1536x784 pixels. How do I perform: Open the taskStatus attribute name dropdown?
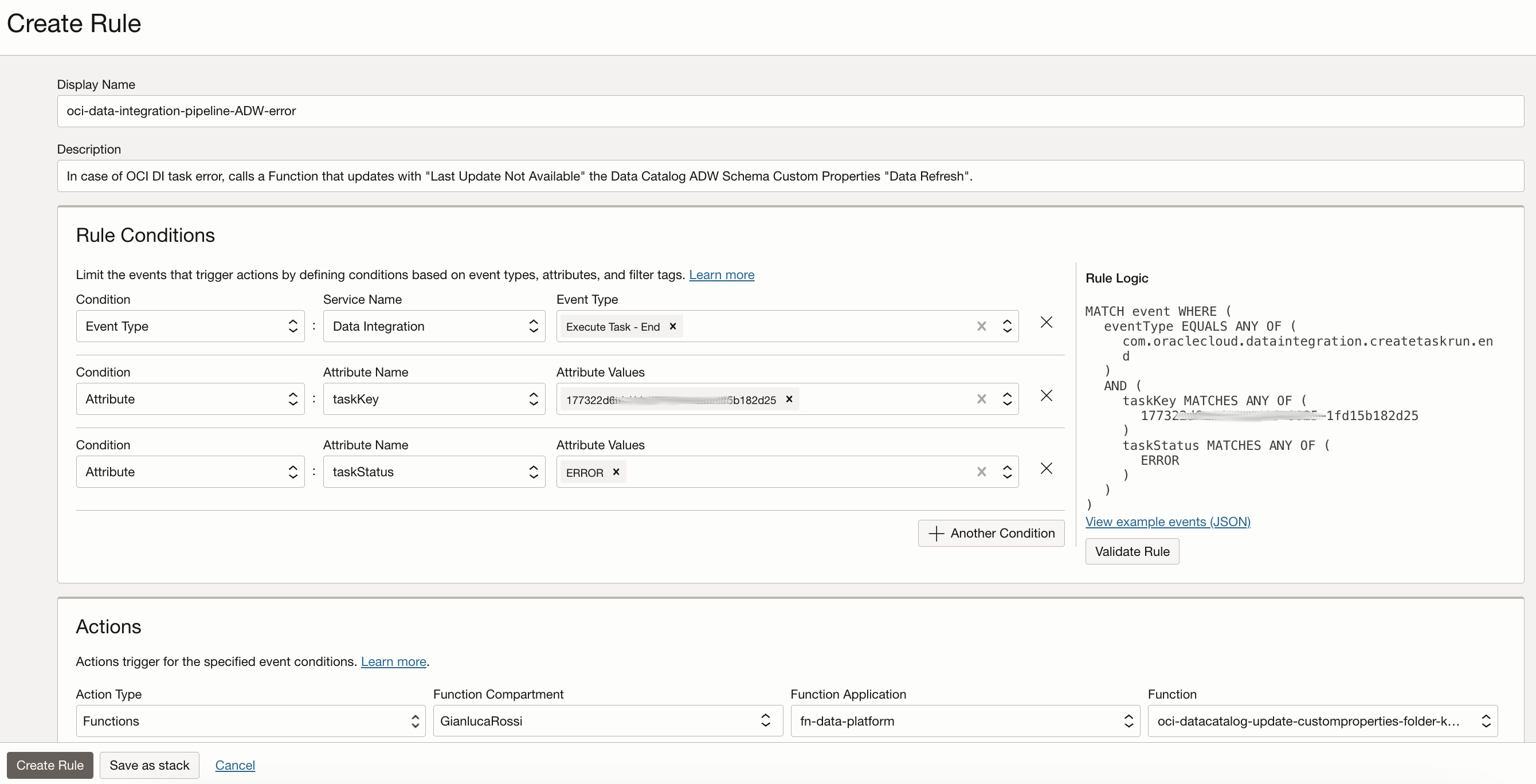(x=434, y=472)
